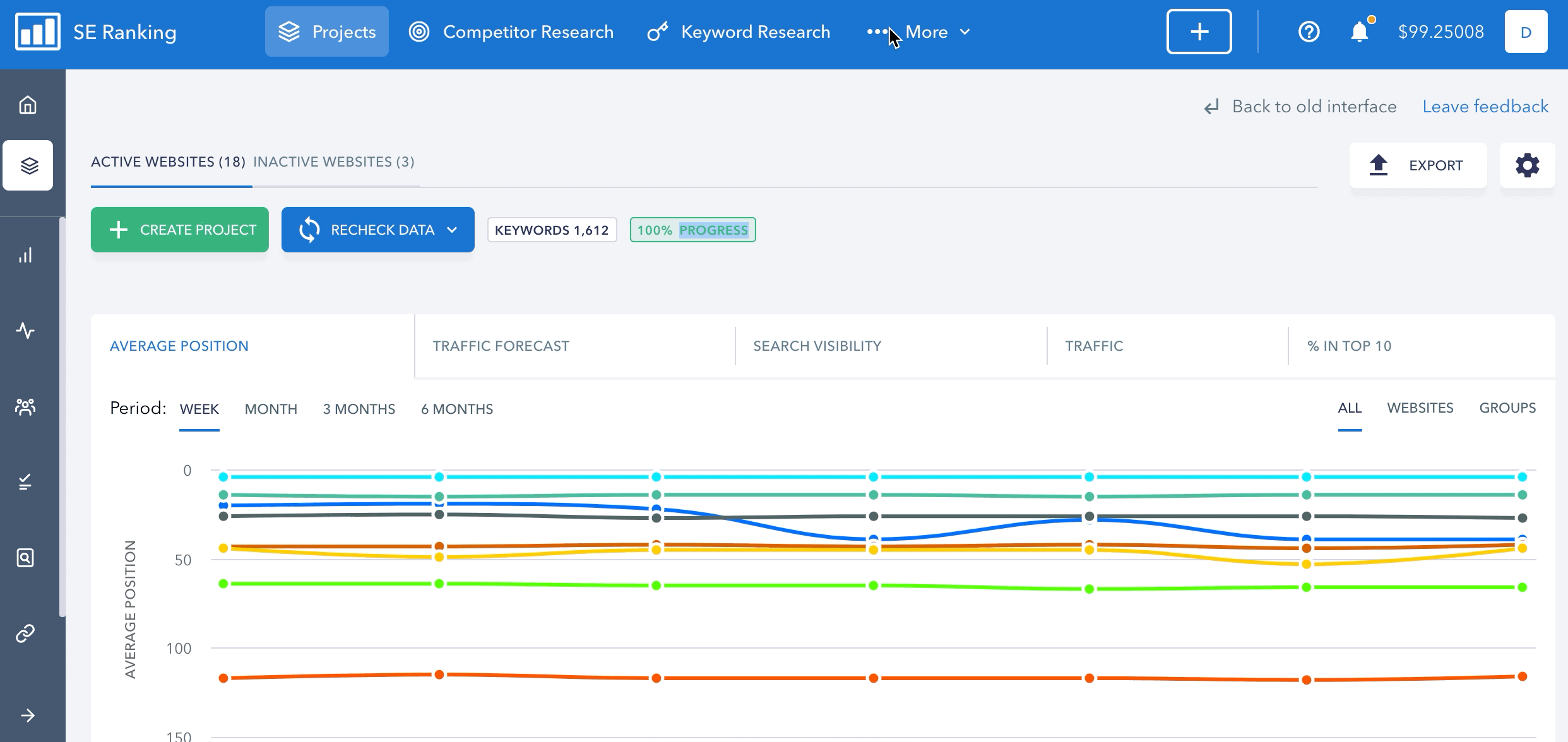Switch chart filter to WEBSITES

pos(1420,408)
